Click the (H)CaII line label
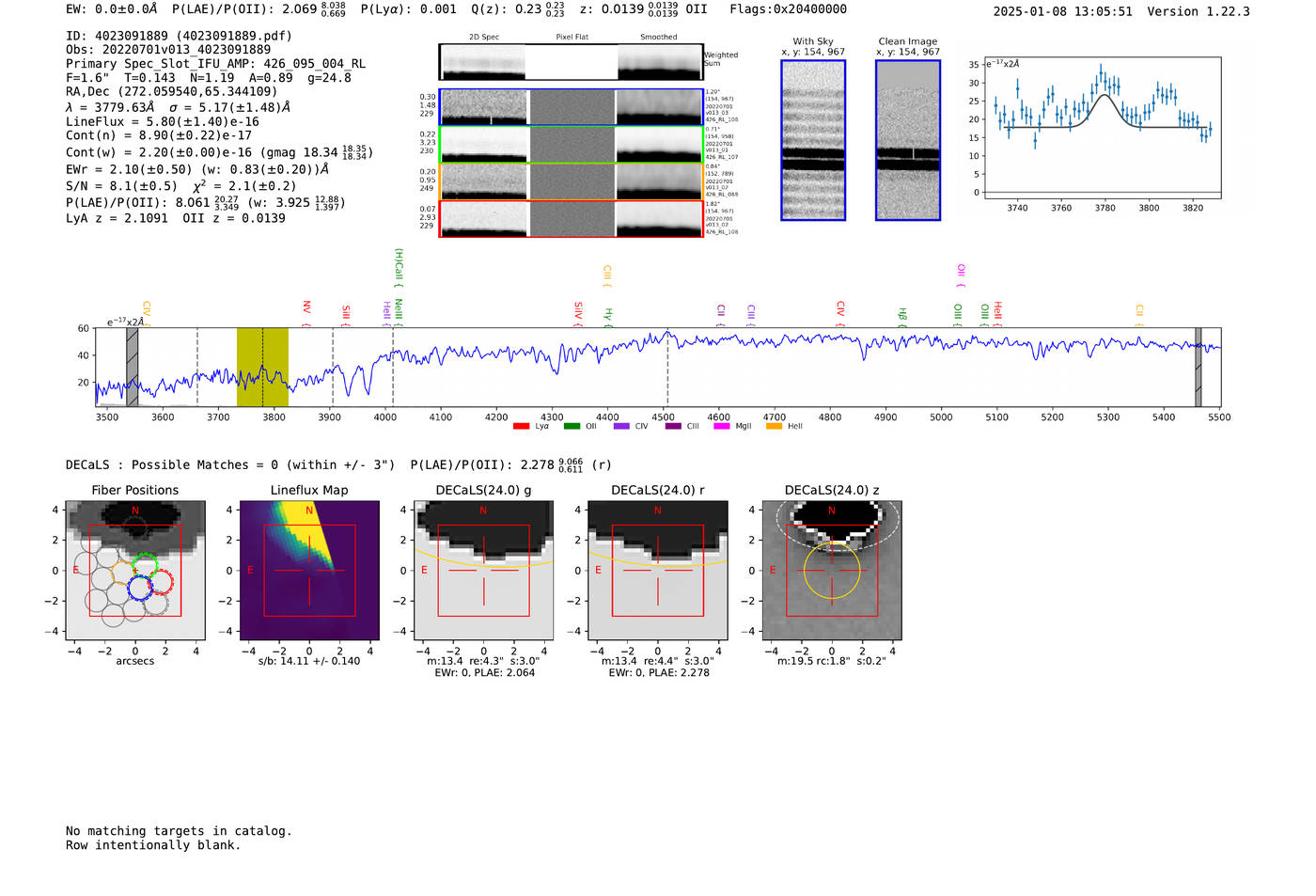The width and height of the screenshot is (1316, 896). (399, 267)
